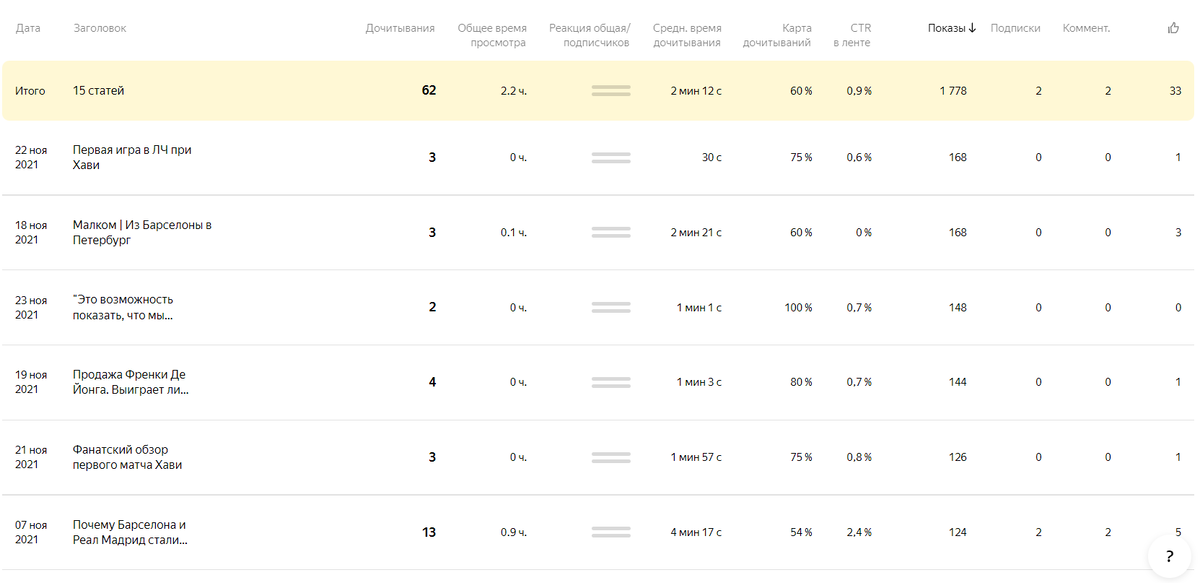Open article "Малком | Из Барселоны в Петербург"
1200x583 pixels.
tap(142, 232)
